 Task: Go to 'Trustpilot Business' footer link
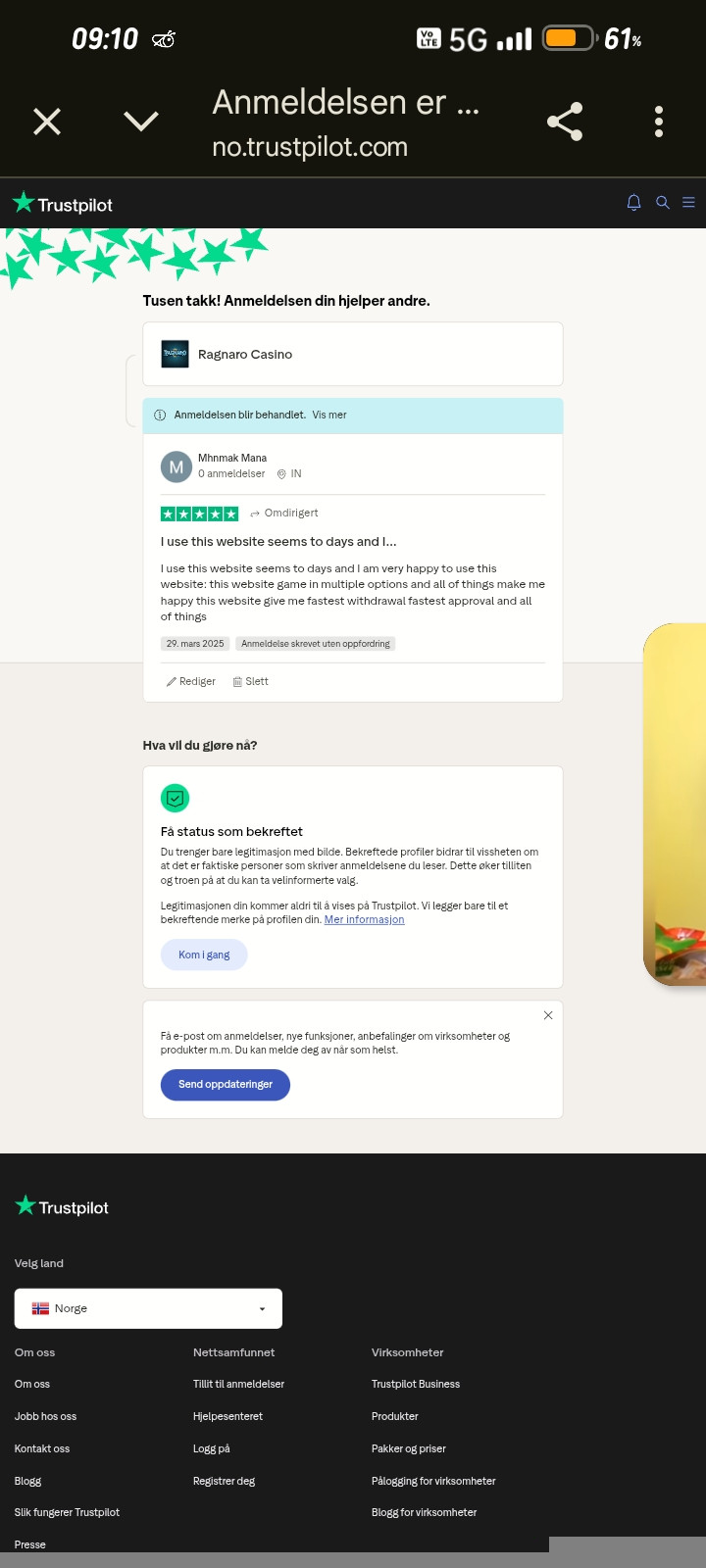(416, 1384)
